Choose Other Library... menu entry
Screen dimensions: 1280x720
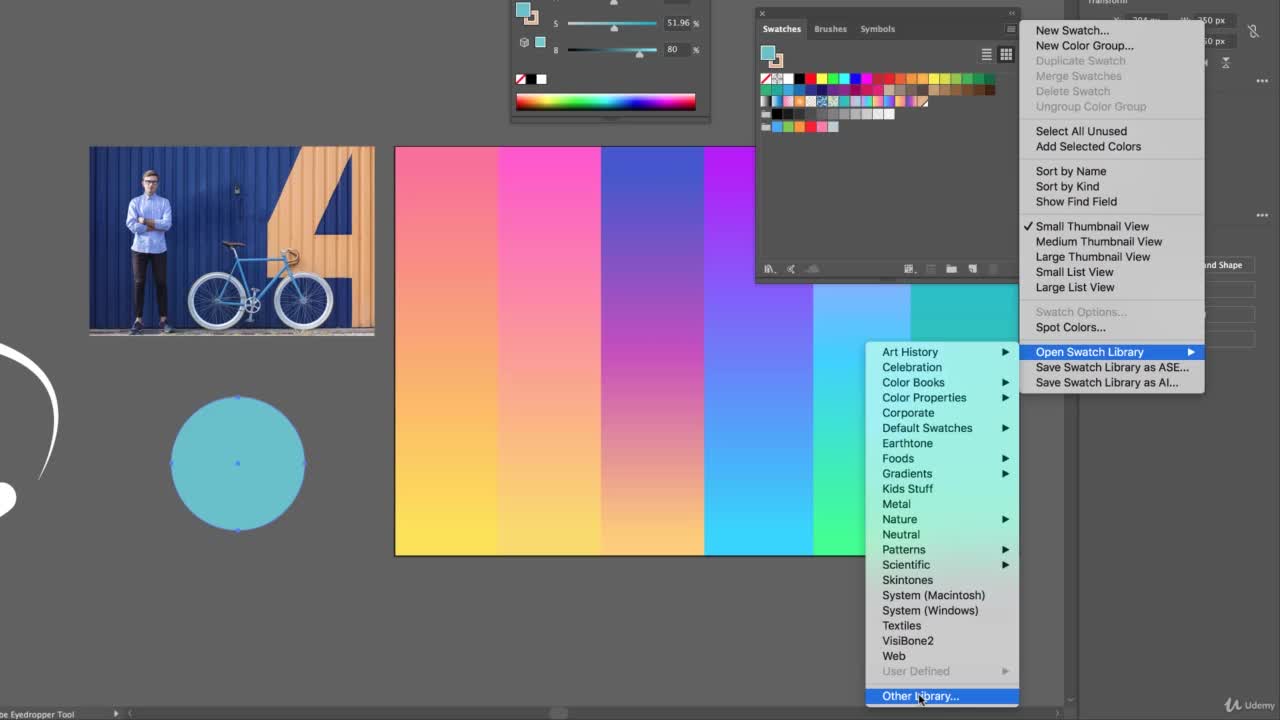942,696
